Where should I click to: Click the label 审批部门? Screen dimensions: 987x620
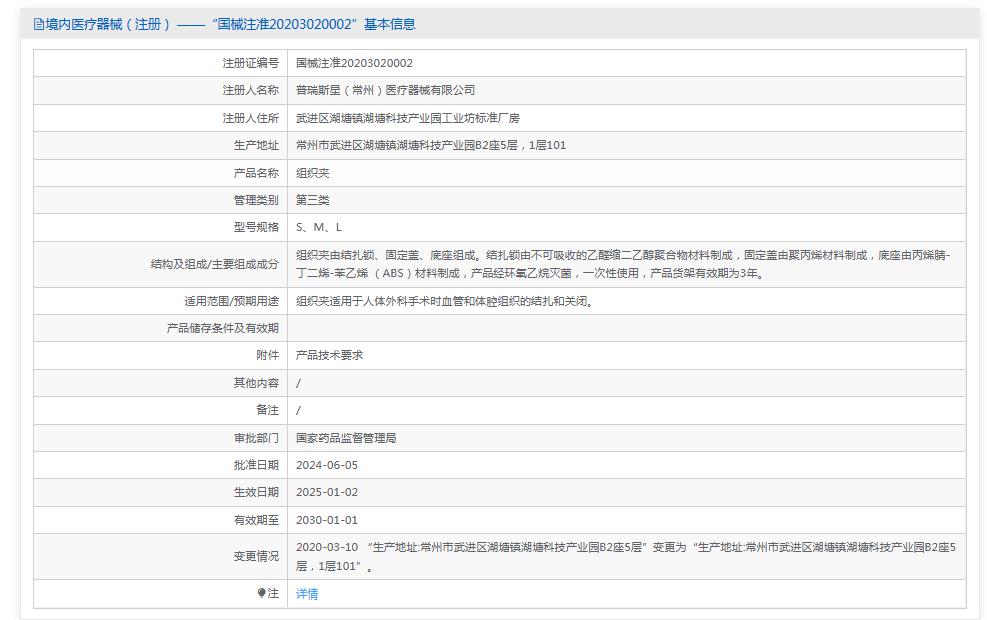click(256, 438)
